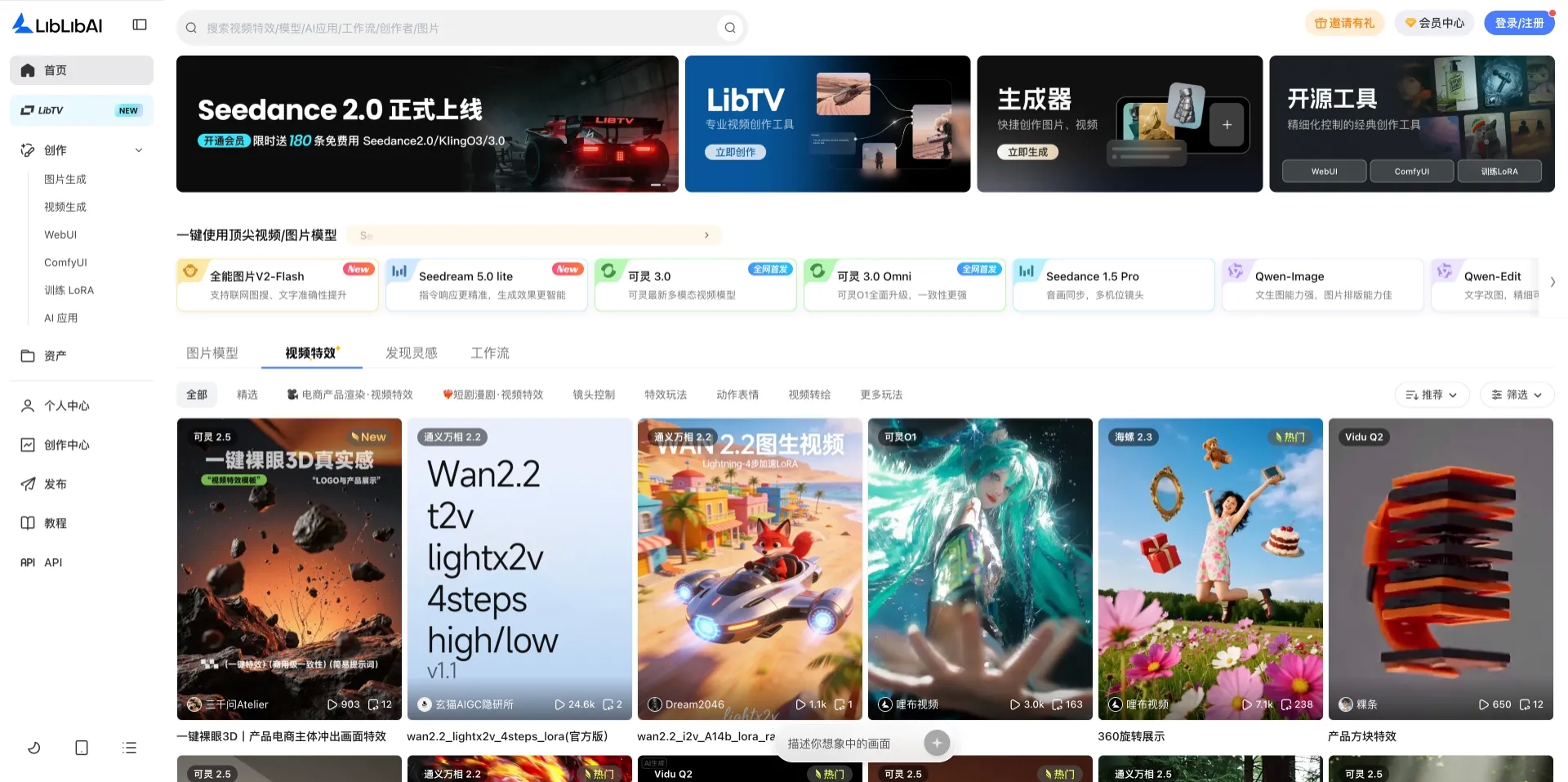Image resolution: width=1568 pixels, height=782 pixels.
Task: Click the right arrow beside the model cards row
Action: [1552, 282]
